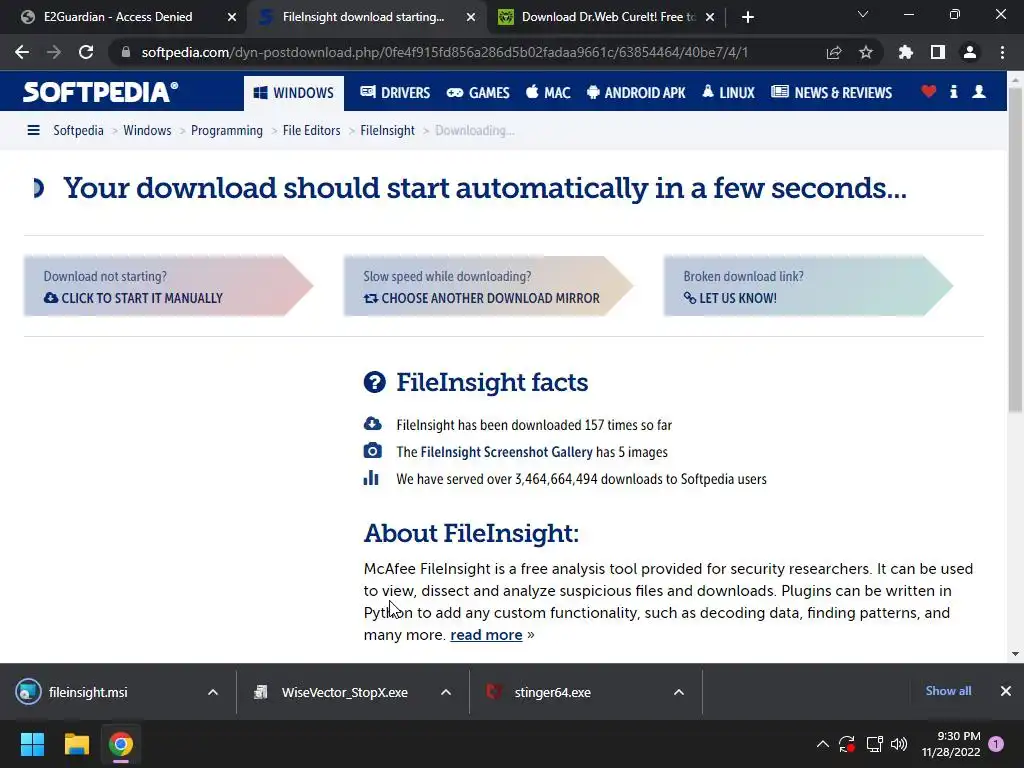Close the downloads bar
This screenshot has width=1024, height=768.
1006,691
